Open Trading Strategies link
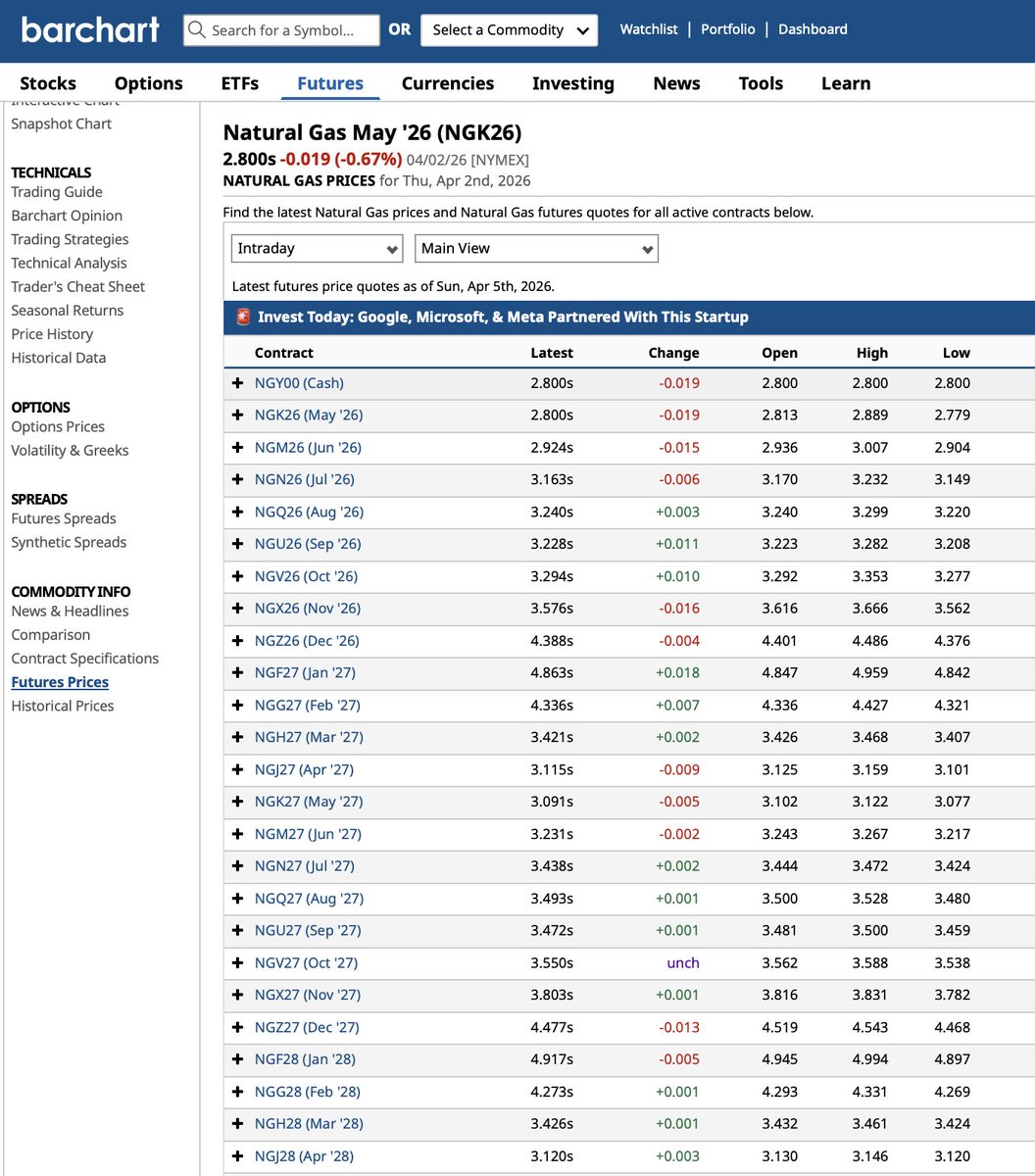 (x=70, y=239)
